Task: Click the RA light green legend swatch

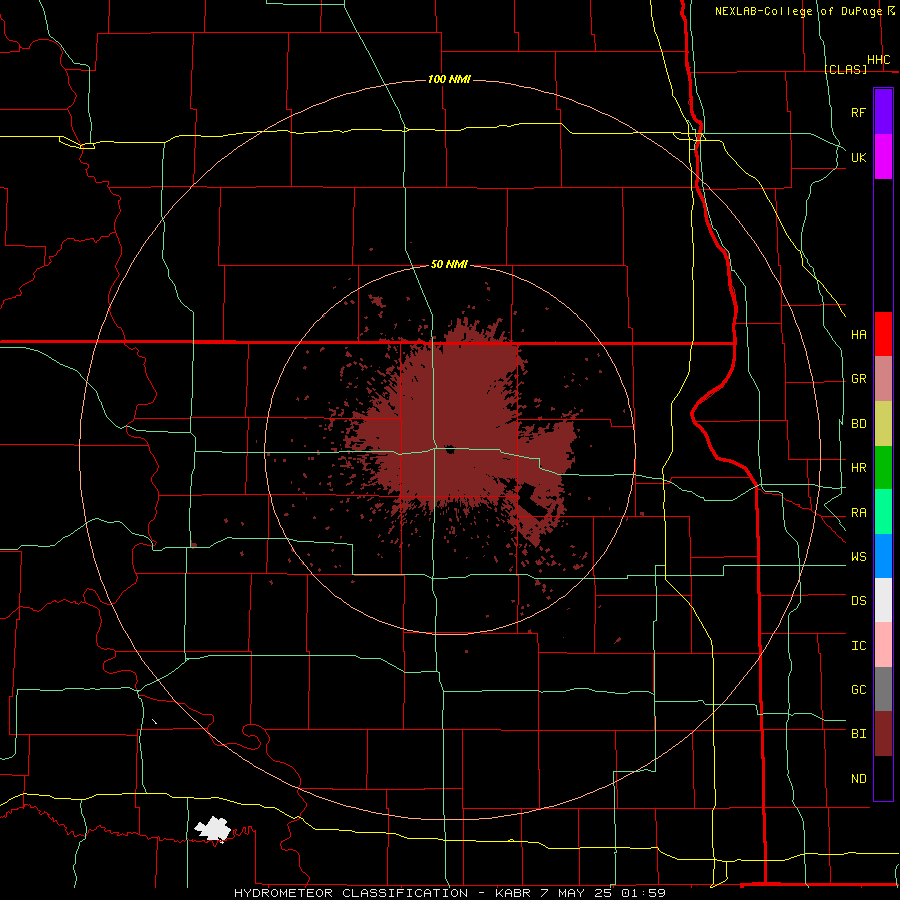Action: pos(883,512)
